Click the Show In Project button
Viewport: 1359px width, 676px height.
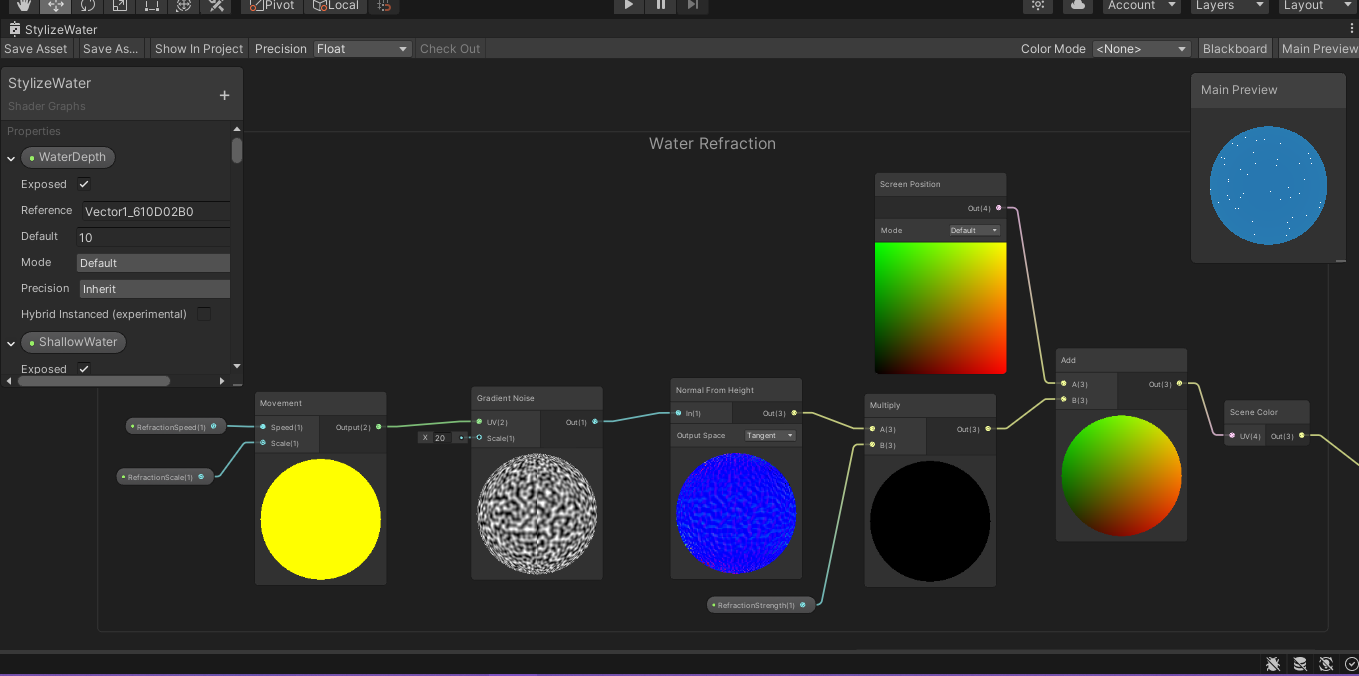pos(197,48)
